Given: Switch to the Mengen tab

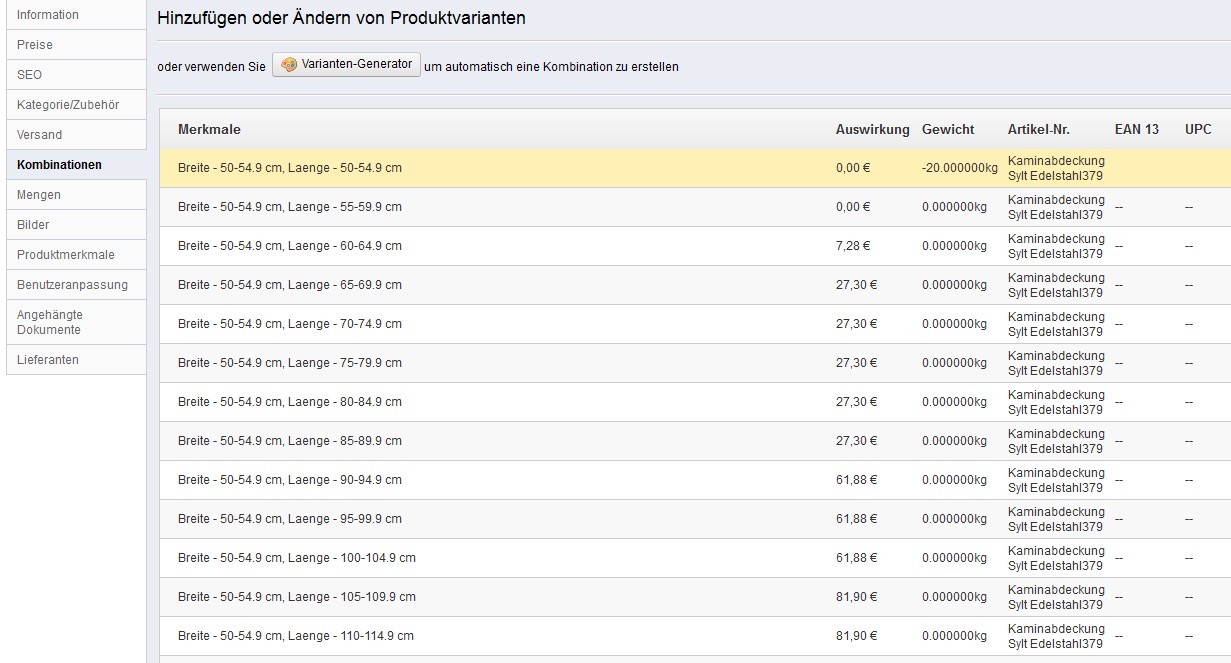Looking at the screenshot, I should 39,195.
